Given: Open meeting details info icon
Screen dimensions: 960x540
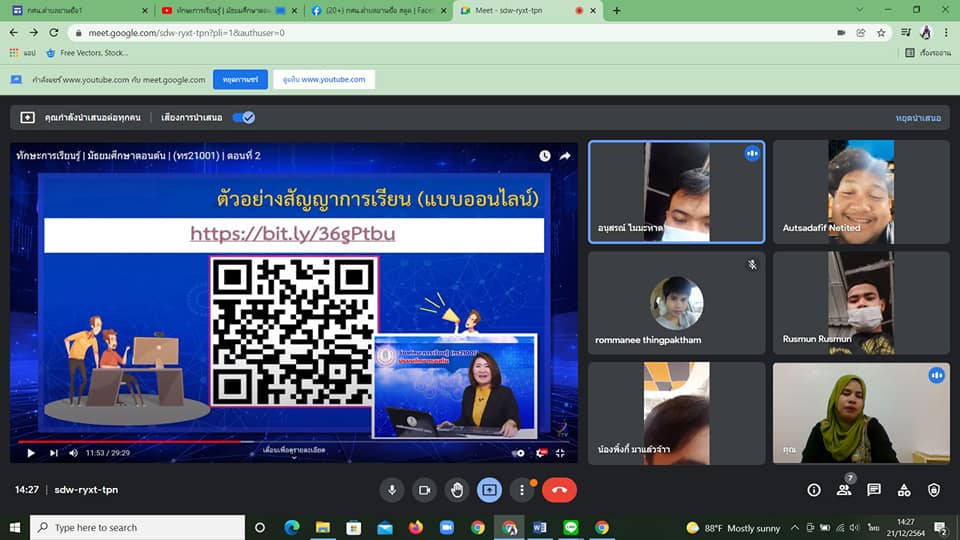Looking at the screenshot, I should click(814, 490).
